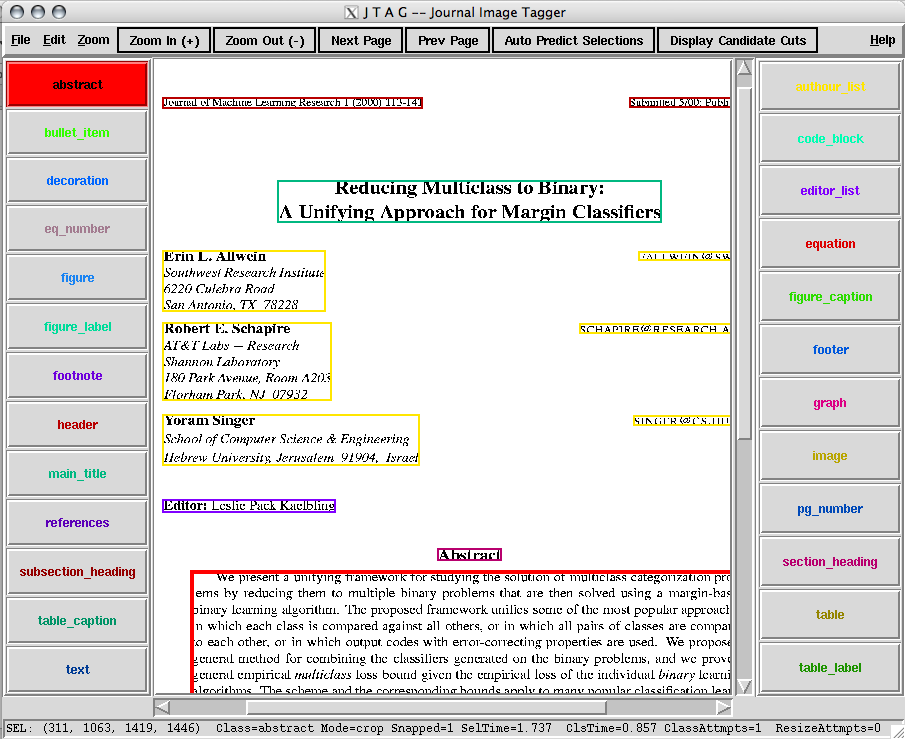Viewport: 905px width, 739px height.
Task: Select the figure_caption class button
Action: pyautogui.click(x=830, y=297)
